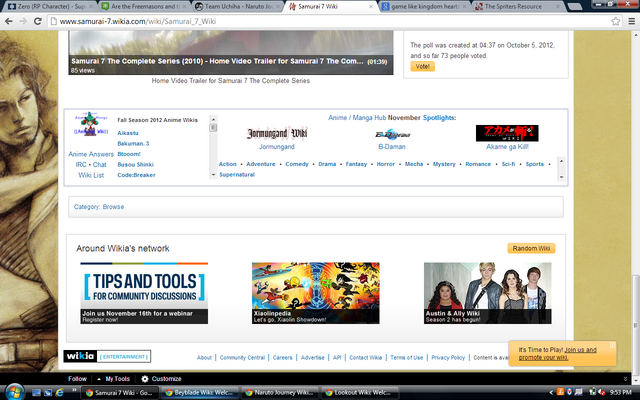Switch to Lookout Wiki taskbar window
The height and width of the screenshot is (400, 640).
359,393
